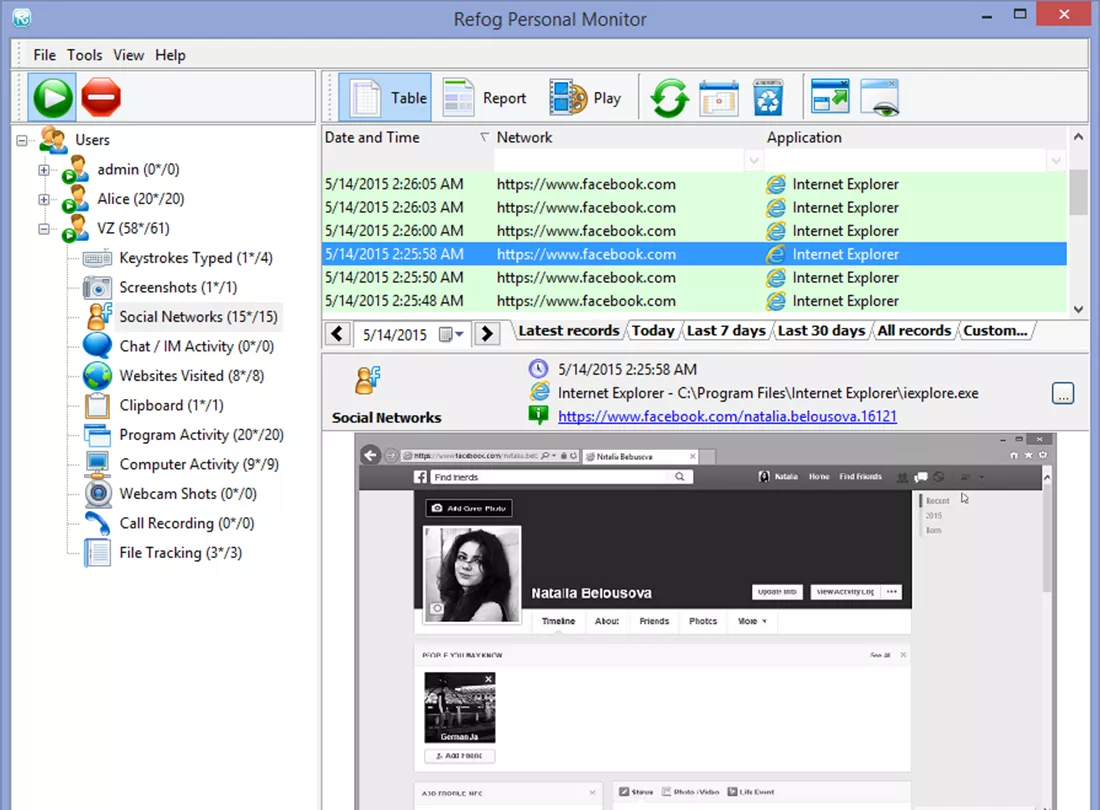Click the records list scroll down arrow
1100x810 pixels.
click(1078, 309)
